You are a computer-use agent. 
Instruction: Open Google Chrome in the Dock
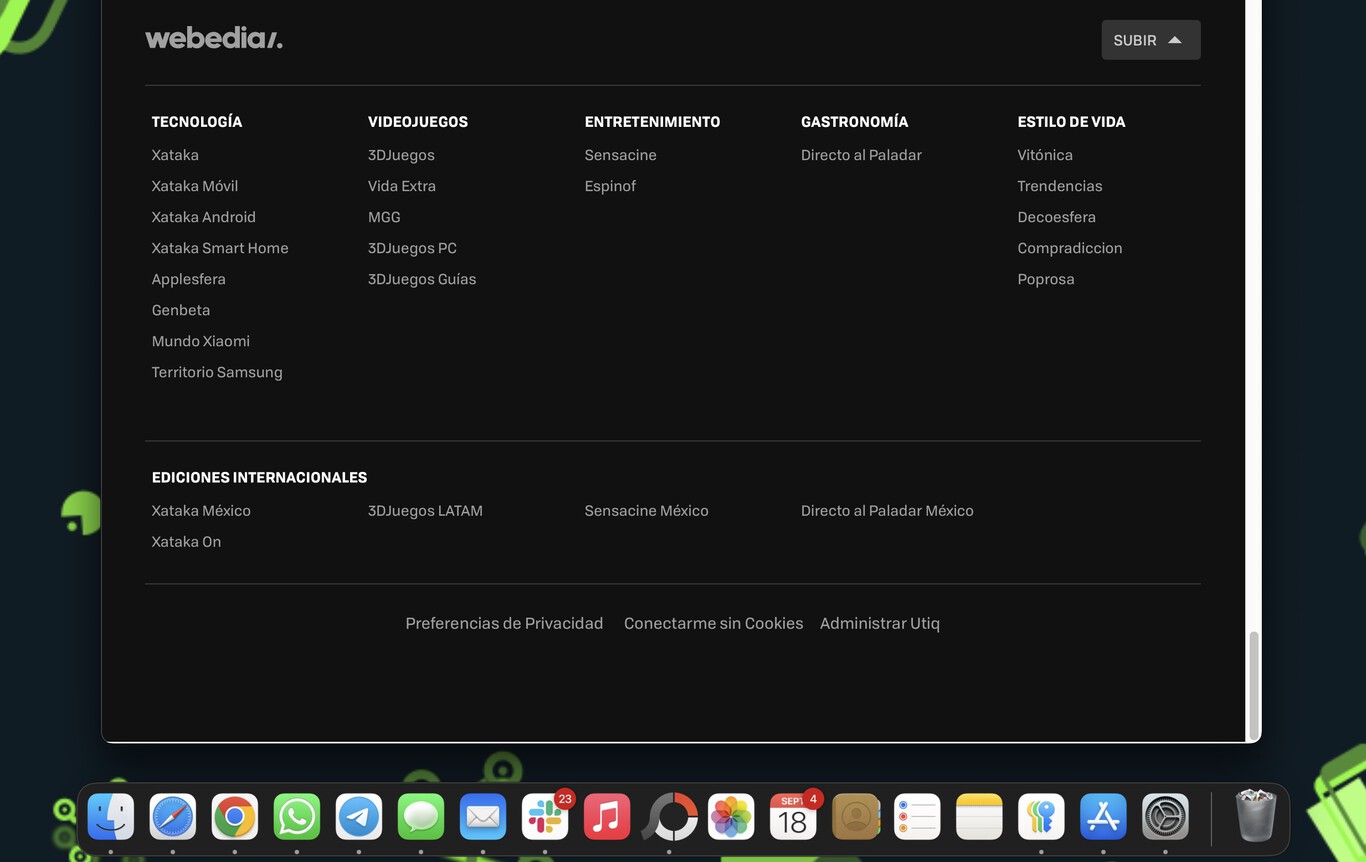(x=235, y=817)
